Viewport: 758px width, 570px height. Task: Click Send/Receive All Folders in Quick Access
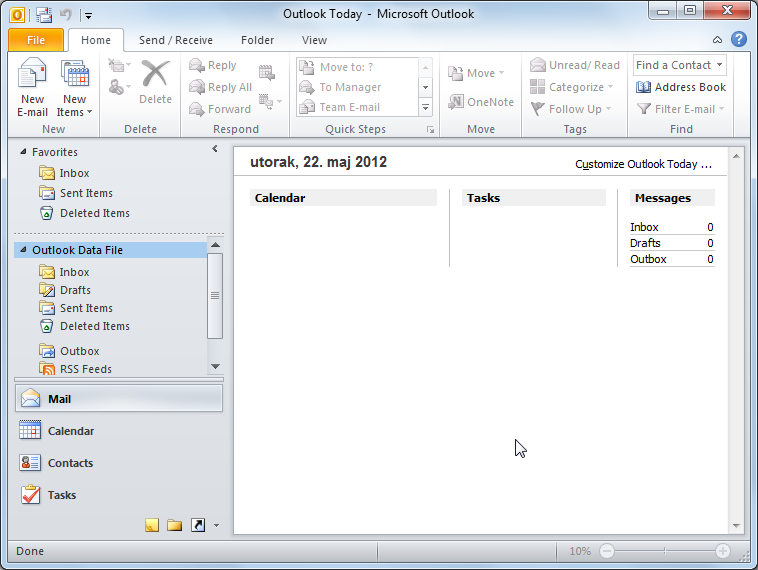(x=44, y=15)
